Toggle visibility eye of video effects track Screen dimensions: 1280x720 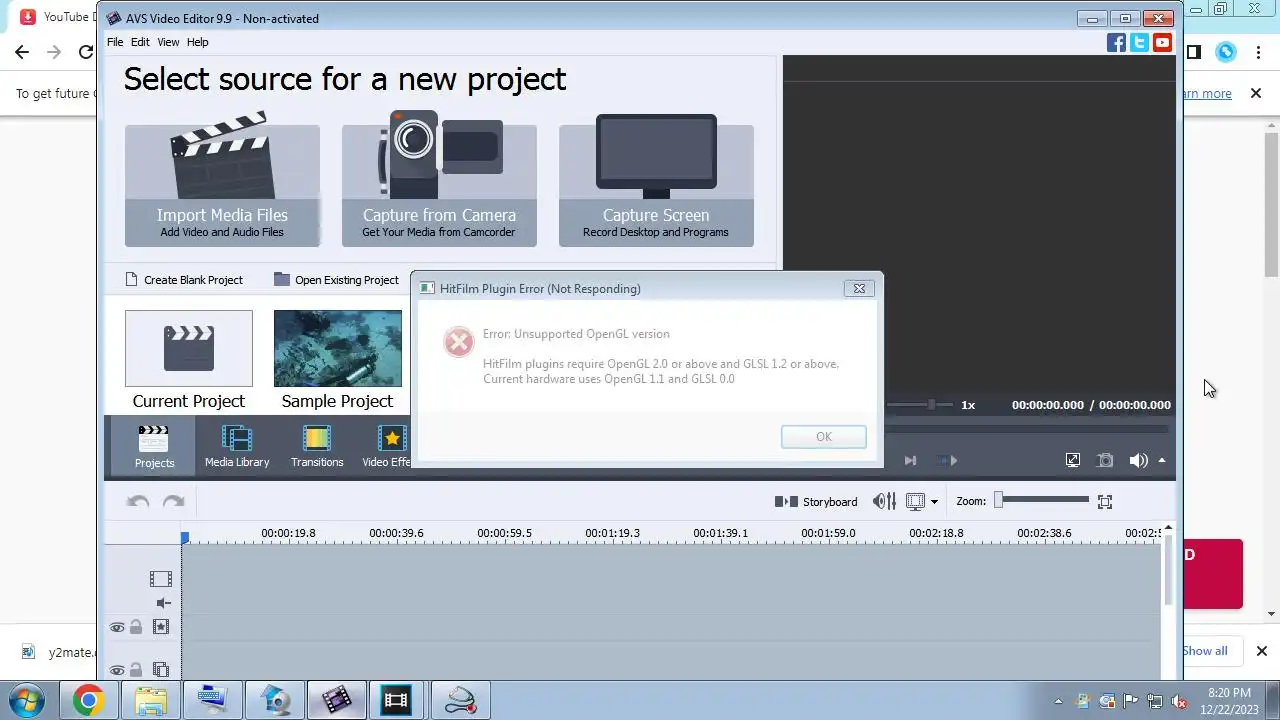117,627
